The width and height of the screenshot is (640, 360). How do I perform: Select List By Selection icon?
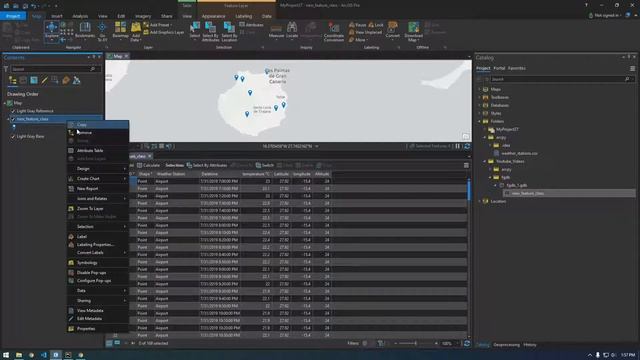point(34,80)
